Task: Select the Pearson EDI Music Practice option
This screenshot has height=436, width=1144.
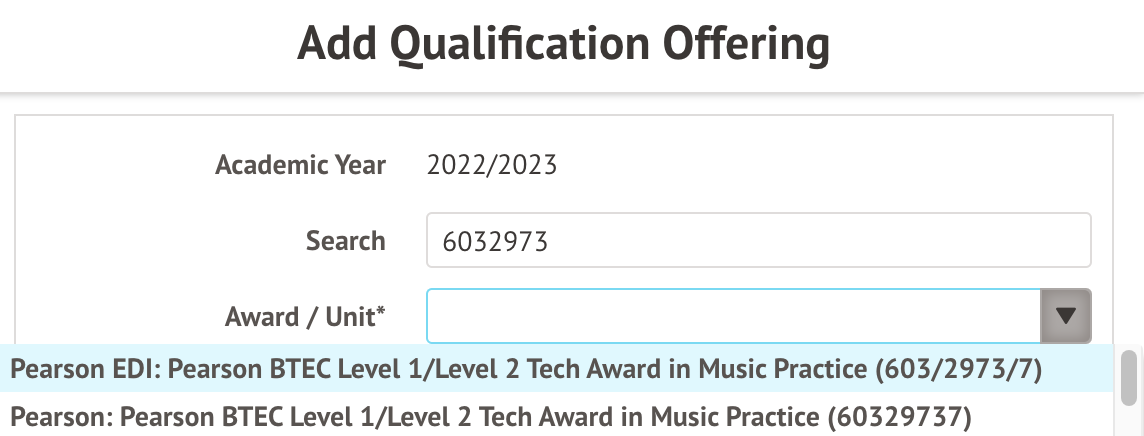Action: (x=526, y=370)
